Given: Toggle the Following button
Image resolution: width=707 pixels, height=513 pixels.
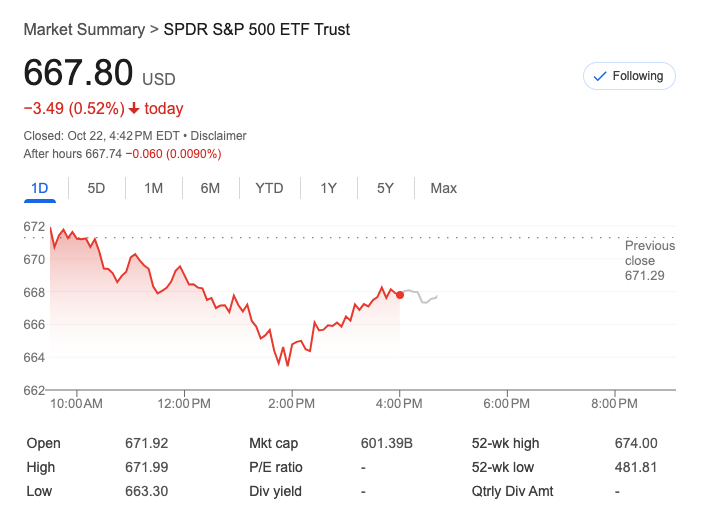Looking at the screenshot, I should coord(629,76).
